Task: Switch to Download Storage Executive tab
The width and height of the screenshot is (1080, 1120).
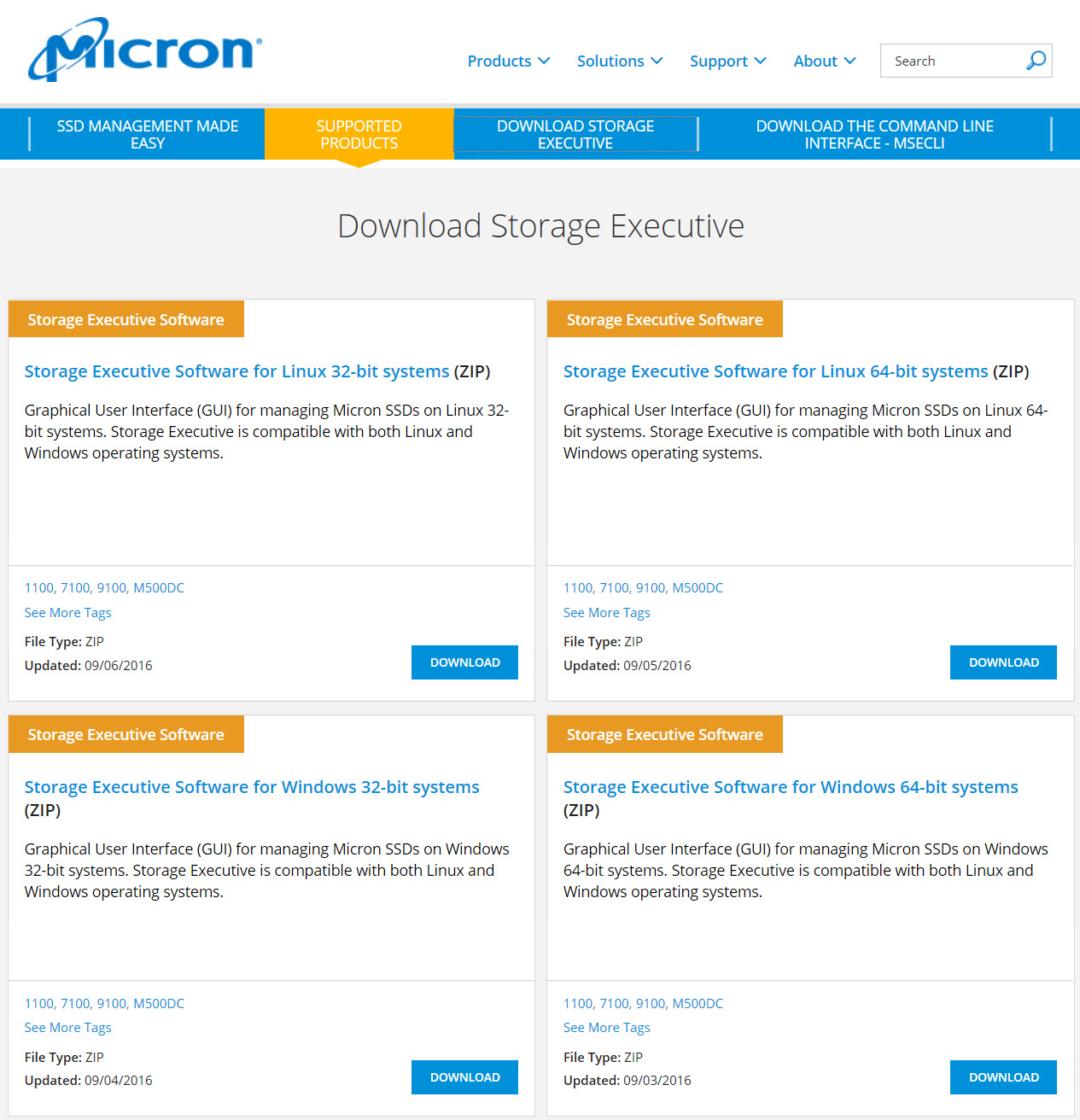Action: 575,134
